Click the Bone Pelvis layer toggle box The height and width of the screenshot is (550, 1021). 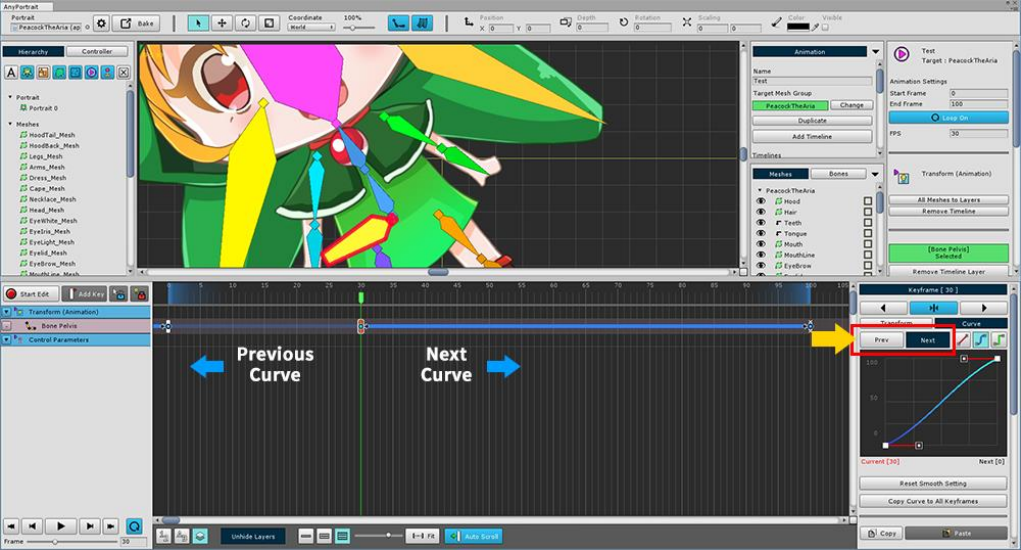[x=7, y=325]
